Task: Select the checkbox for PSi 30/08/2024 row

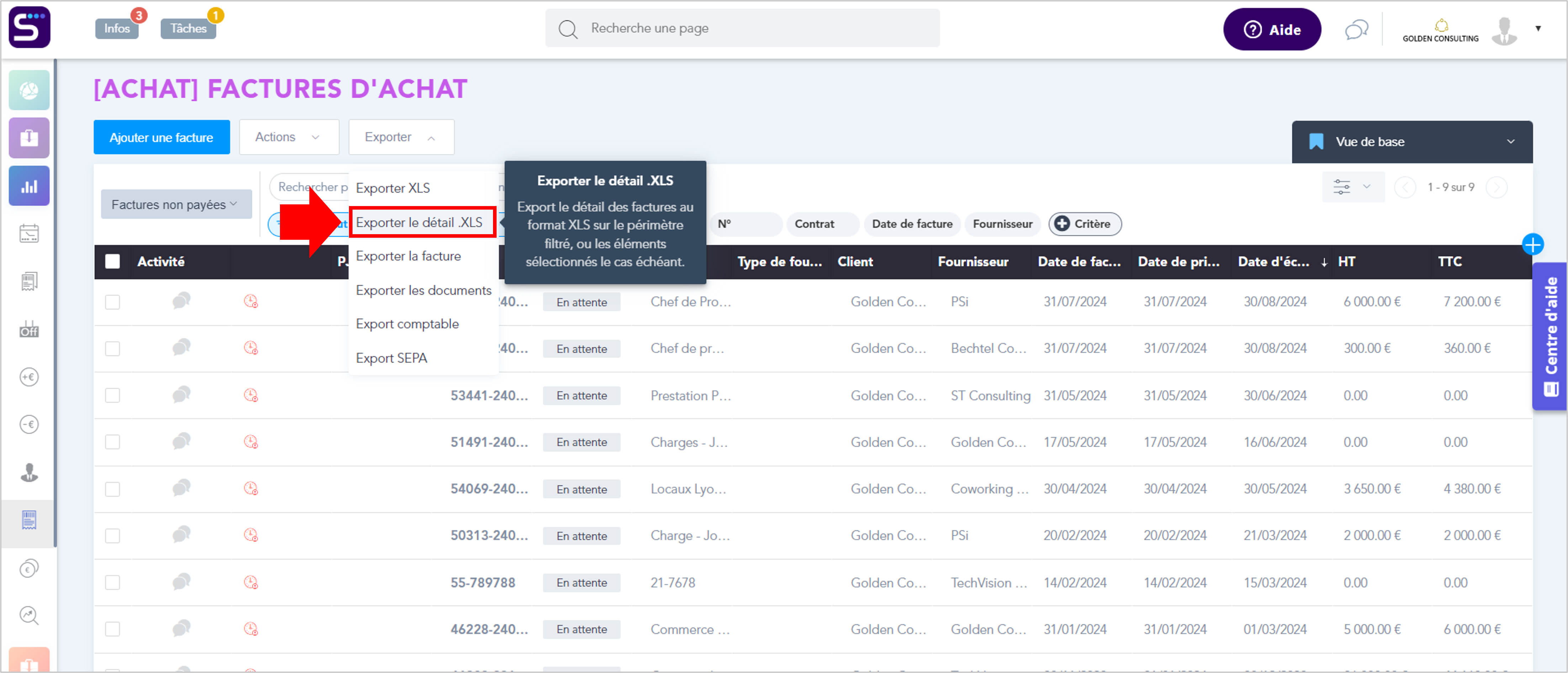Action: tap(113, 302)
